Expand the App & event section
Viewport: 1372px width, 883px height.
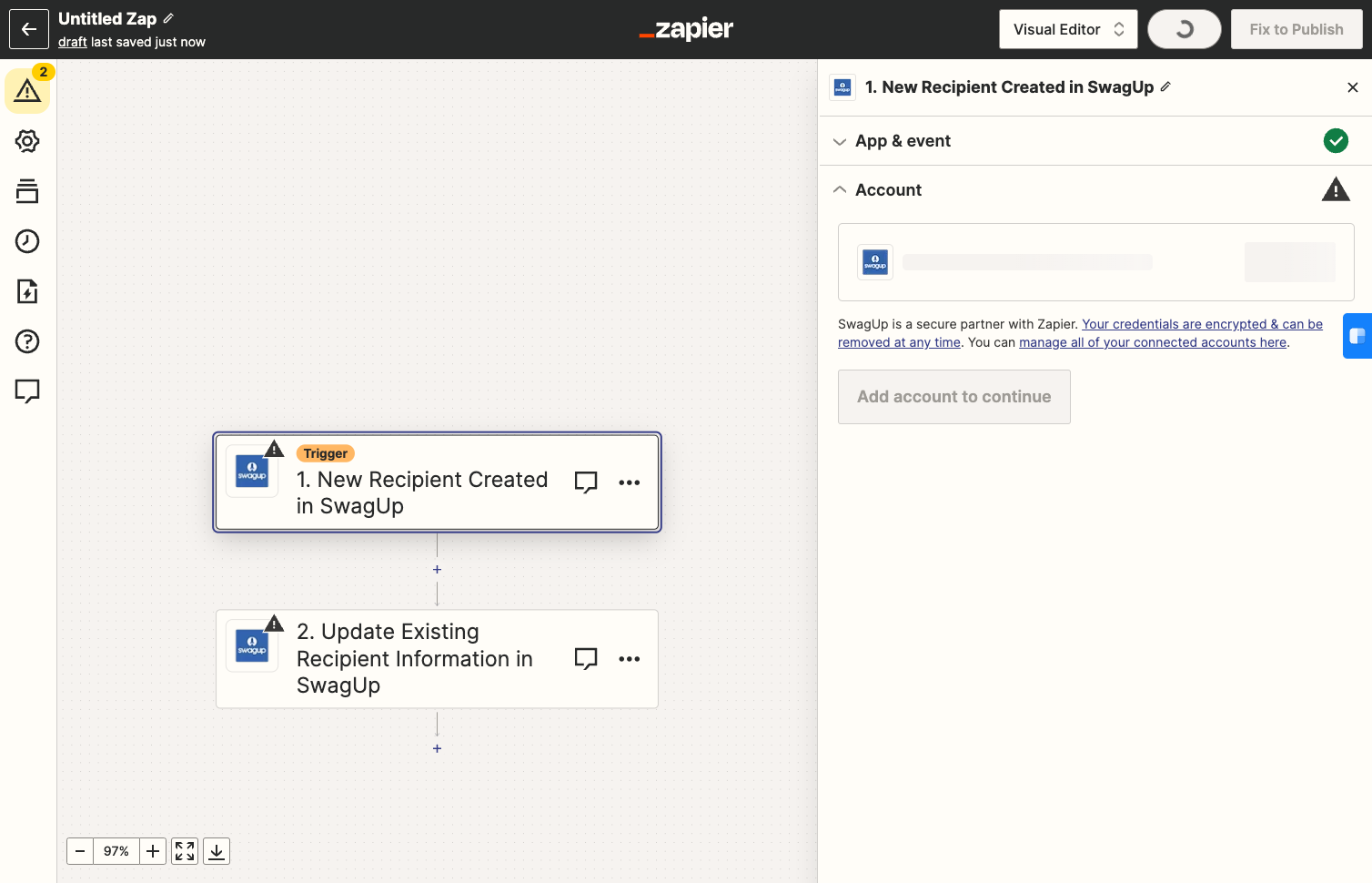[1095, 141]
